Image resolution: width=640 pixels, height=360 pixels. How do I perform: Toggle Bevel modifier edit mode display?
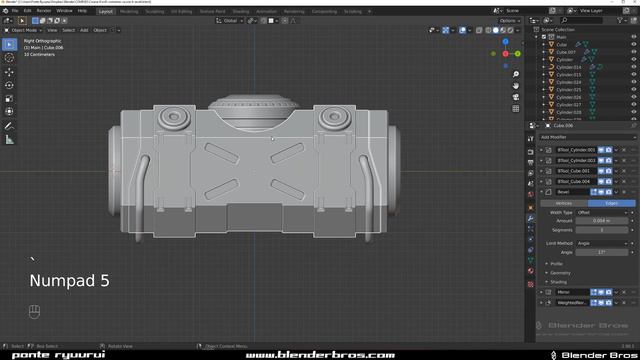(x=593, y=192)
